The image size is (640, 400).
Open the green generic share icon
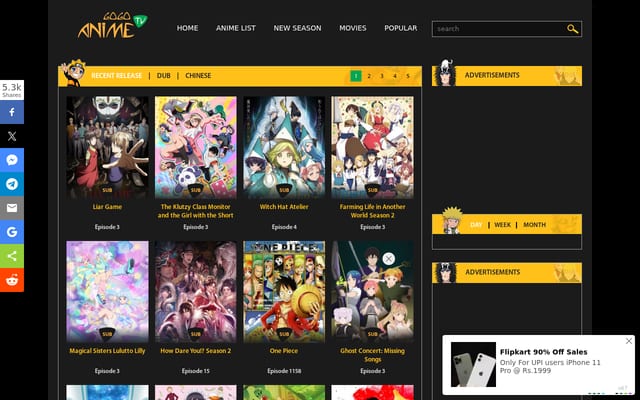coord(12,256)
